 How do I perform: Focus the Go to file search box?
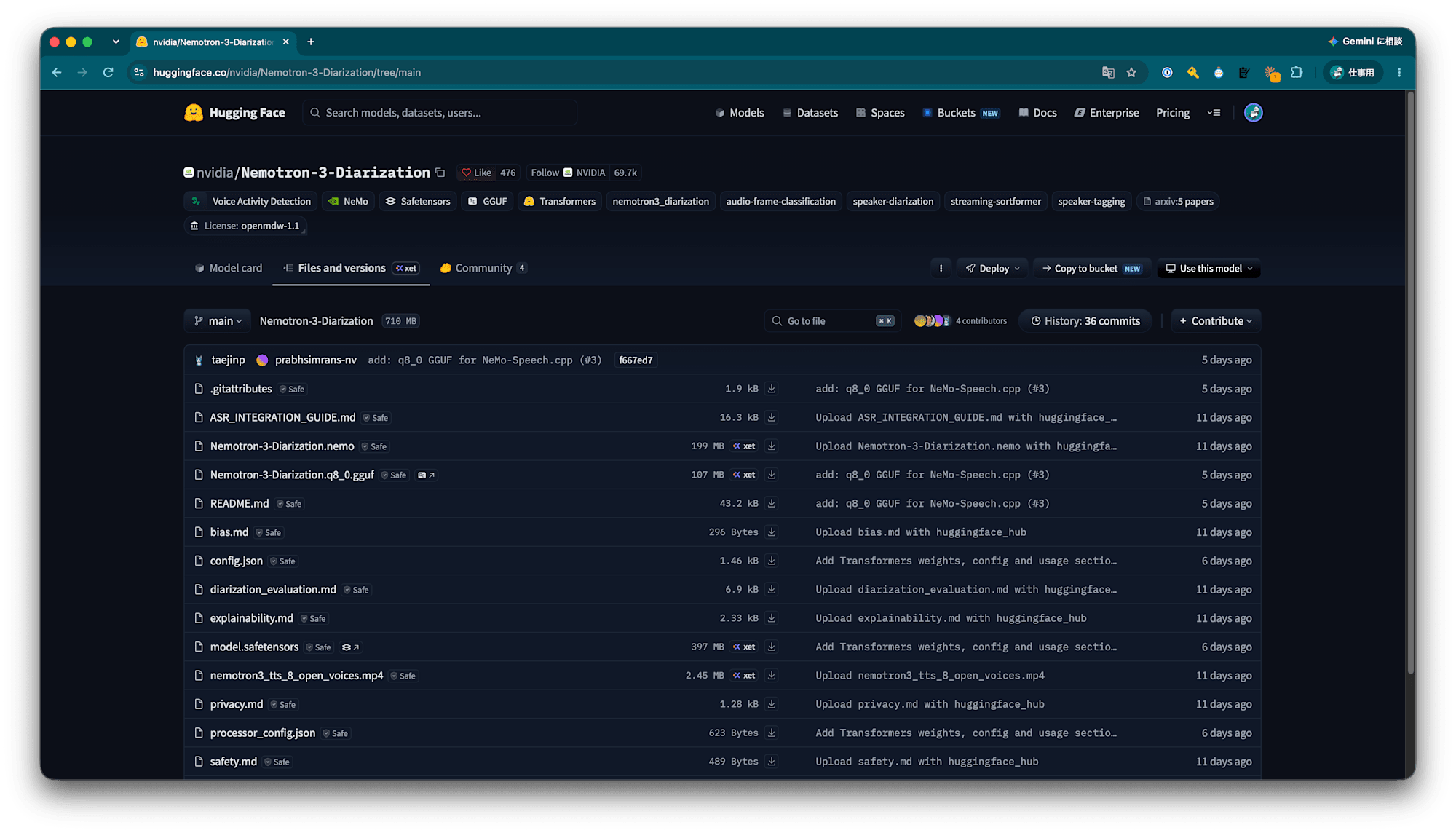coord(833,321)
